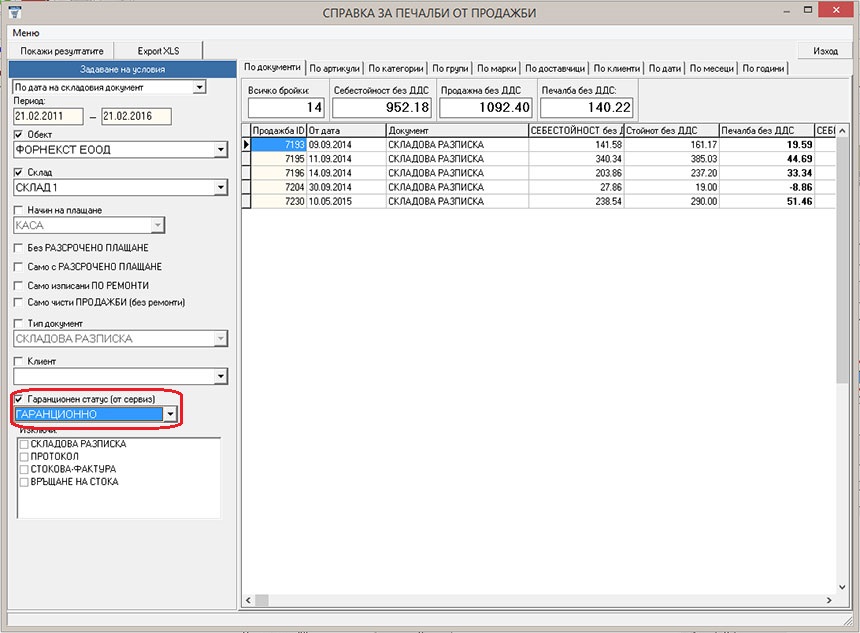Enable Тип документ checkbox
Image resolution: width=860 pixels, height=633 pixels.
(x=19, y=324)
